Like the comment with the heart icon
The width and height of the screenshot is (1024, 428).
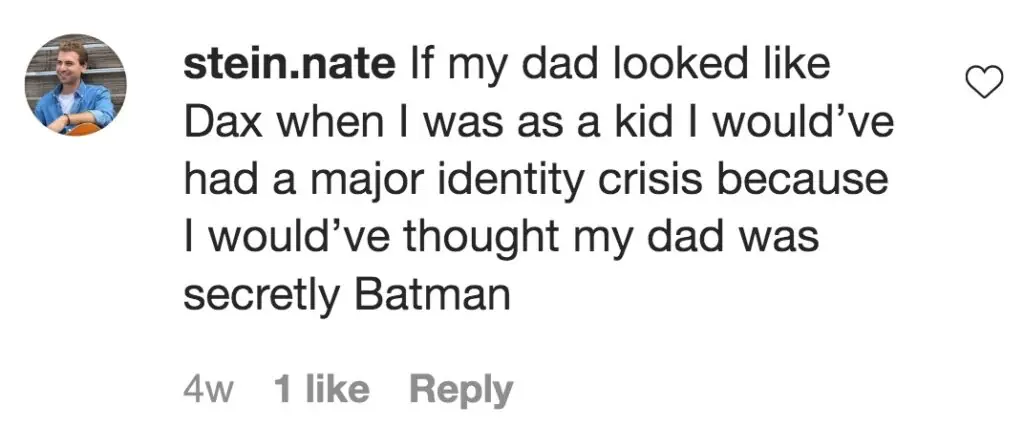click(x=985, y=84)
